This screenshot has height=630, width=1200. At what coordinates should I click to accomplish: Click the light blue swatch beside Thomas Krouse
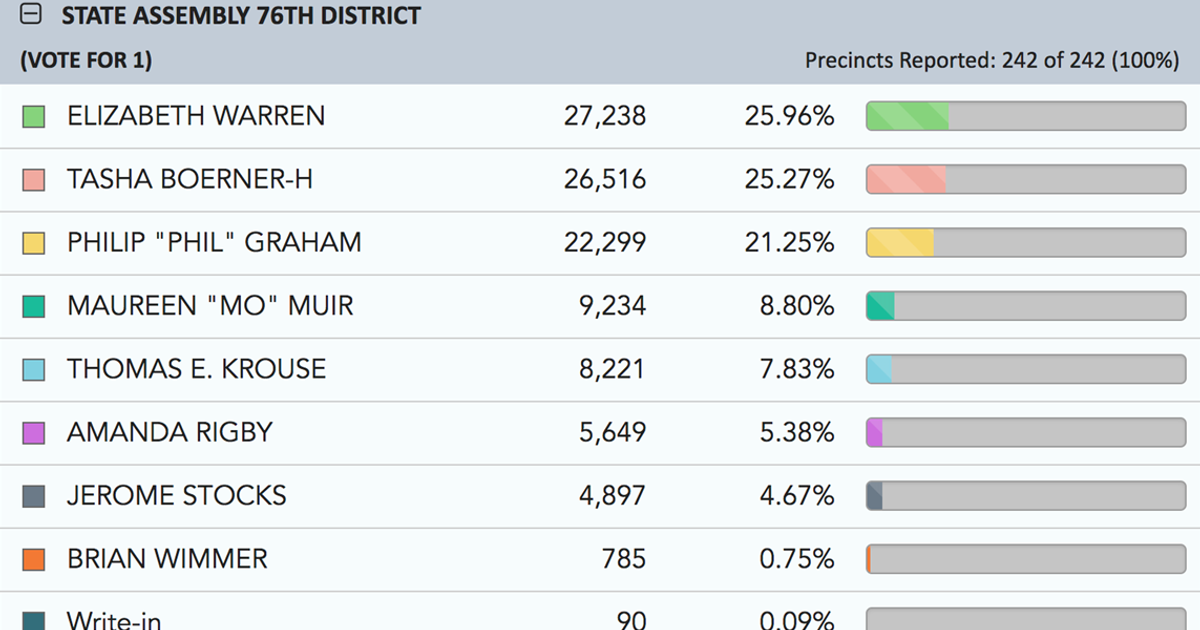coord(33,370)
